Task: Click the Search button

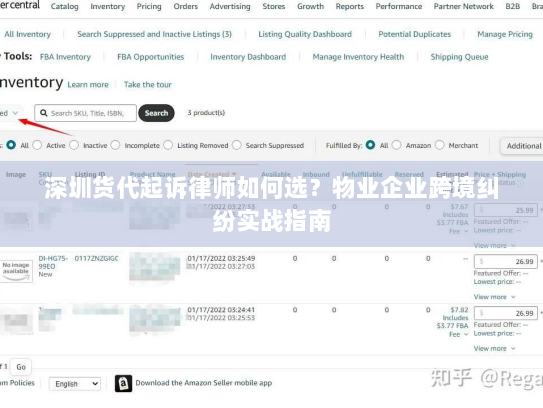Action: coord(157,113)
